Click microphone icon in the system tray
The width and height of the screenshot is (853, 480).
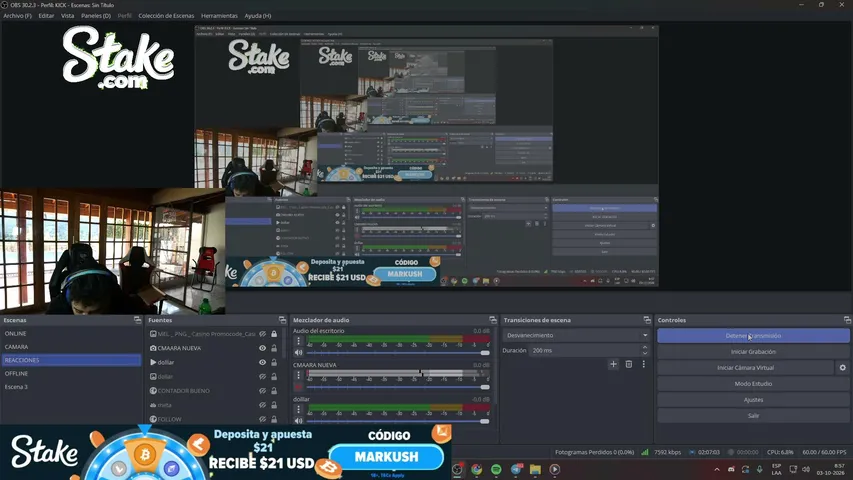759,469
